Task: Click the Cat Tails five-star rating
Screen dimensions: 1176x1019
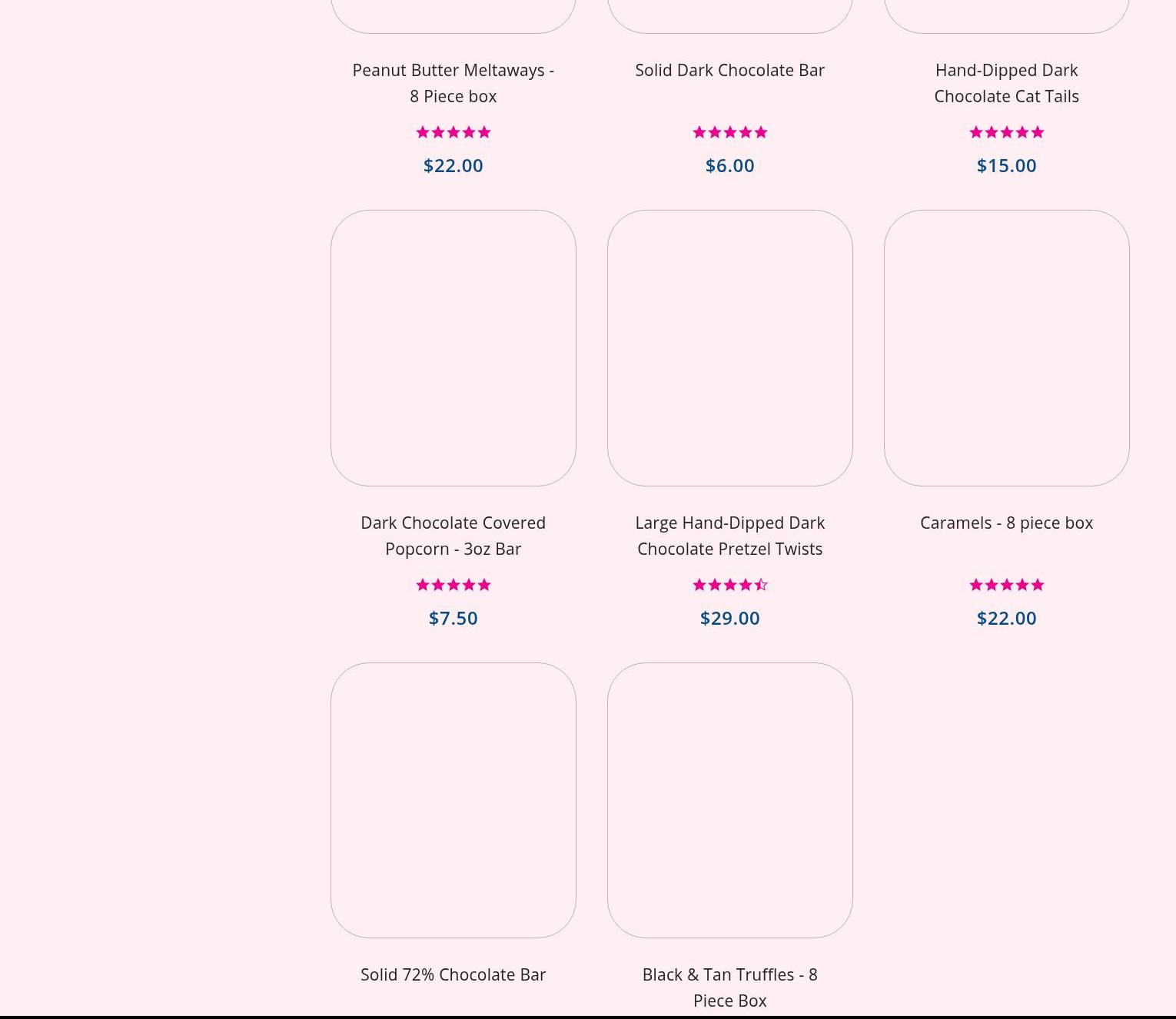Action: tap(1006, 132)
